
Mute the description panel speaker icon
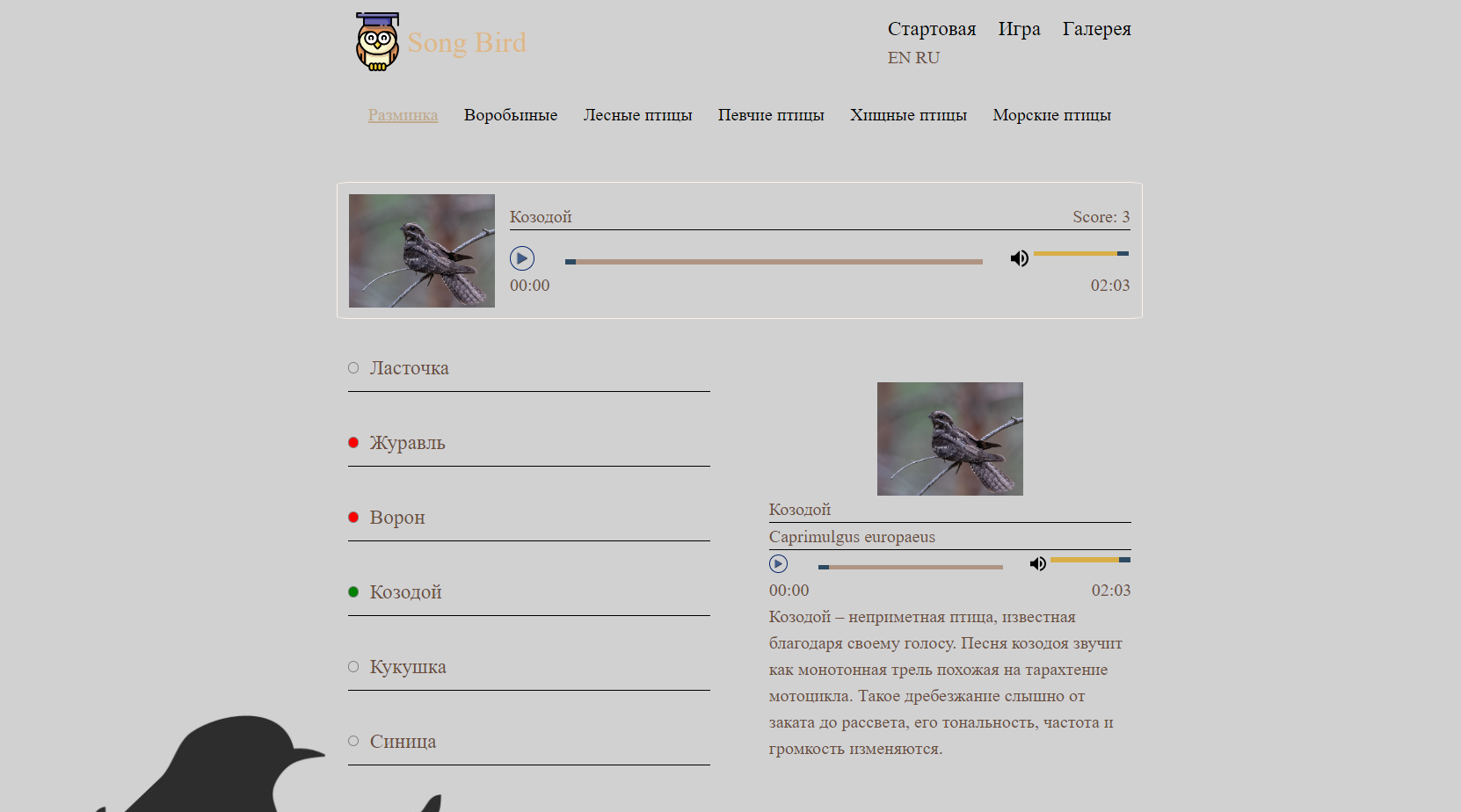[x=1037, y=564]
